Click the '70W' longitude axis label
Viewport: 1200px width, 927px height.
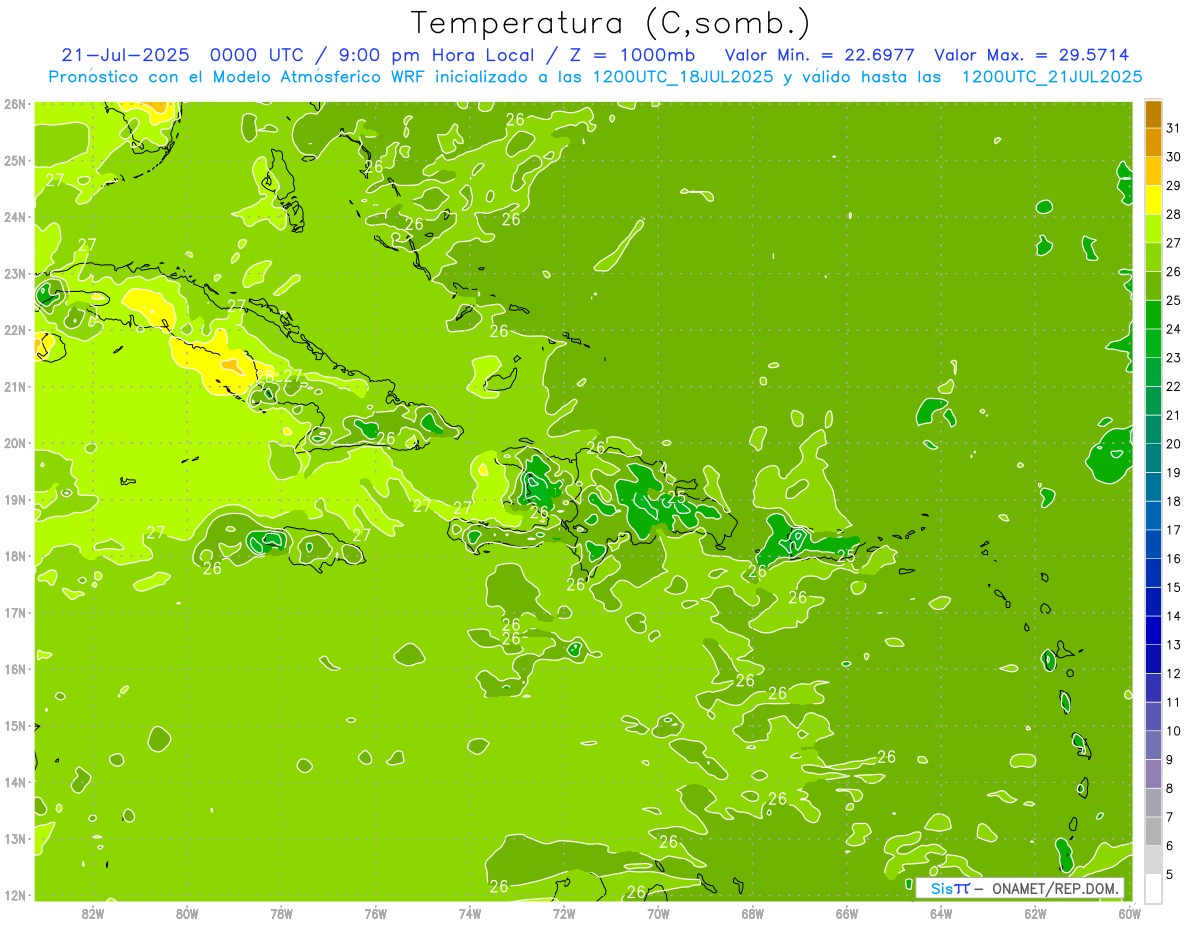tap(658, 913)
